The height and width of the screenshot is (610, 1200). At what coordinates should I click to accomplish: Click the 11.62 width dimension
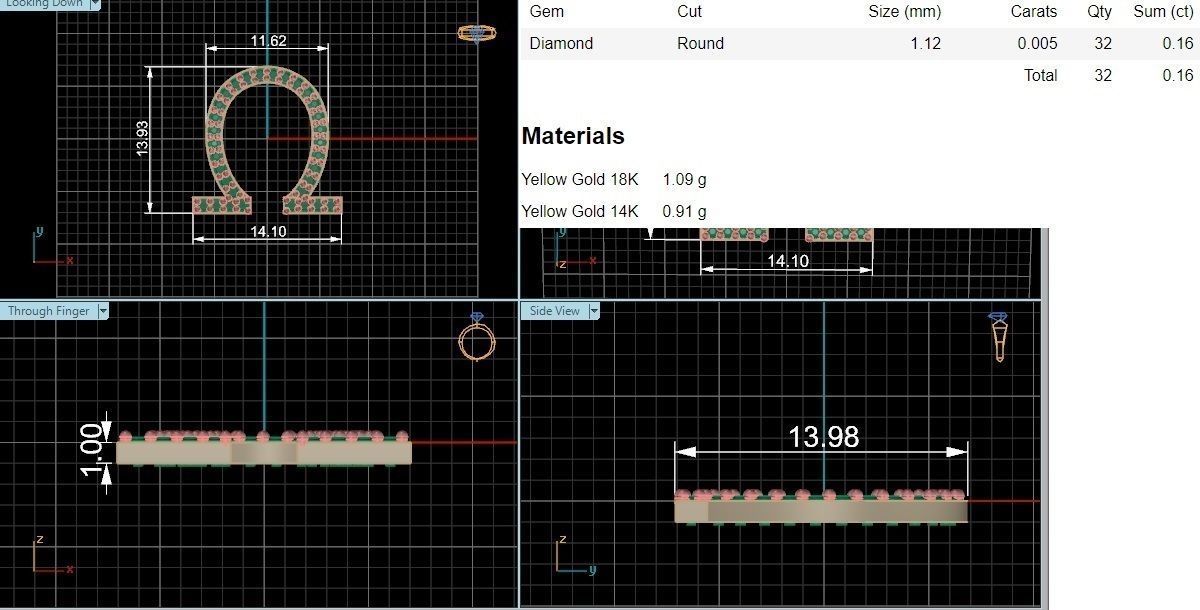pos(268,41)
